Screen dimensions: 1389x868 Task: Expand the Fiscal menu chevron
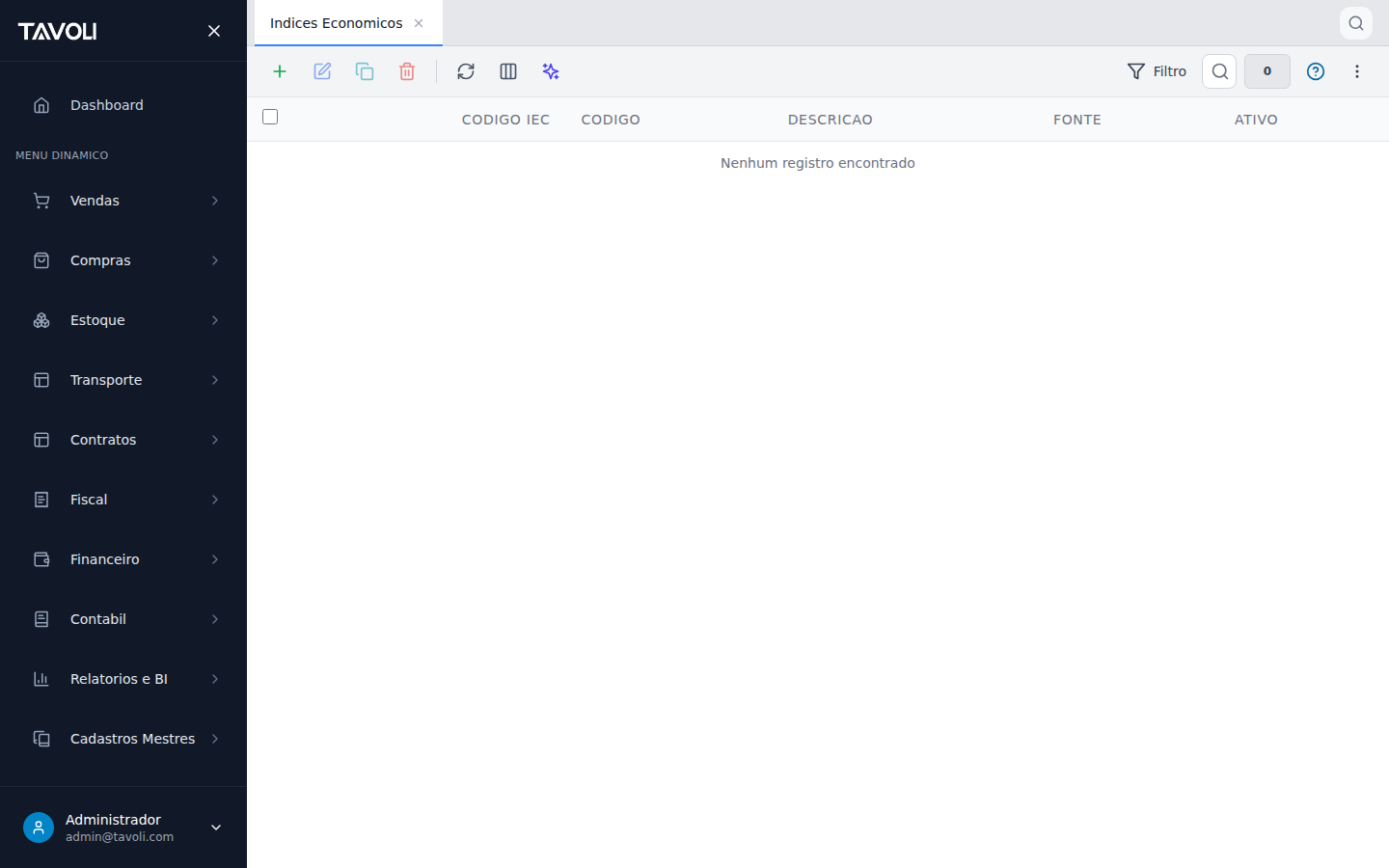click(215, 500)
